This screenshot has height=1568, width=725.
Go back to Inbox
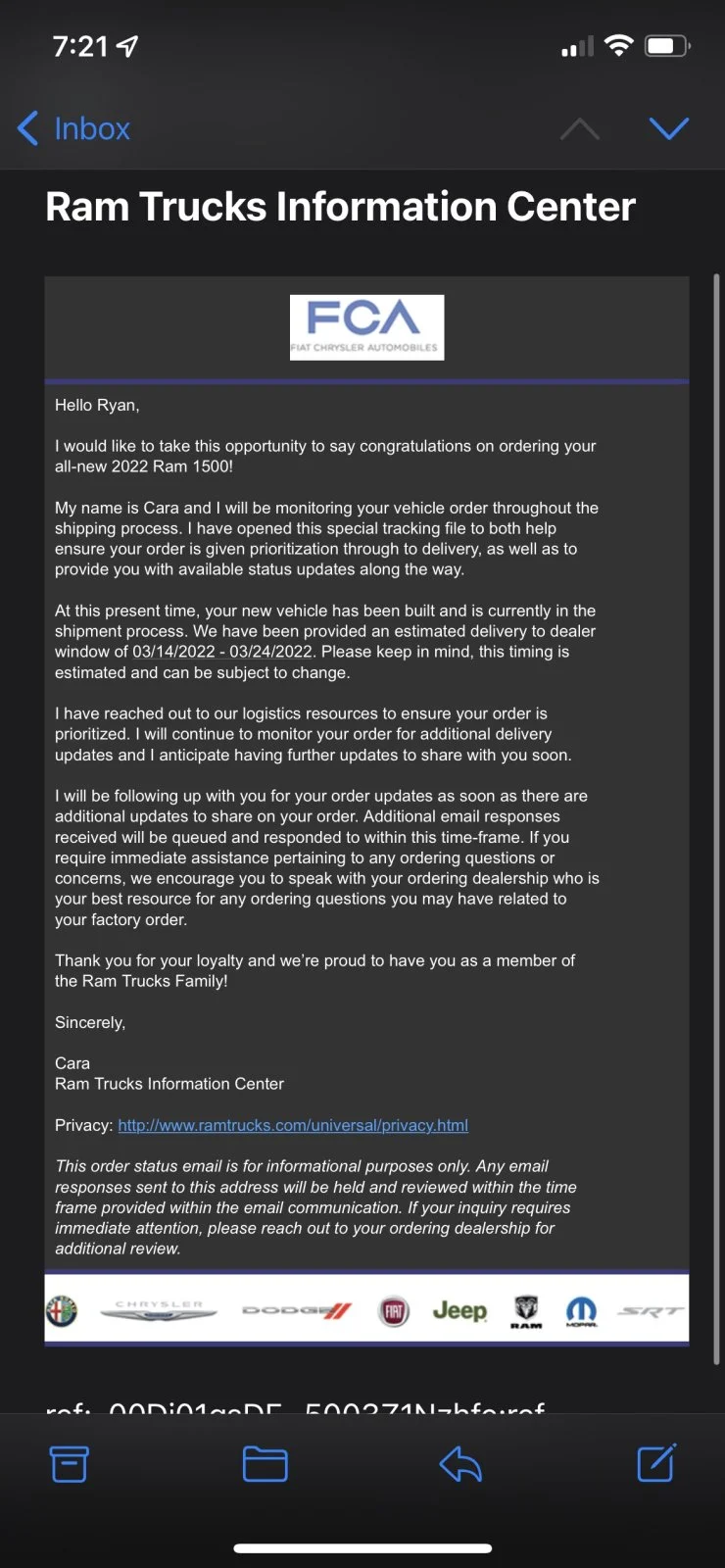(74, 128)
